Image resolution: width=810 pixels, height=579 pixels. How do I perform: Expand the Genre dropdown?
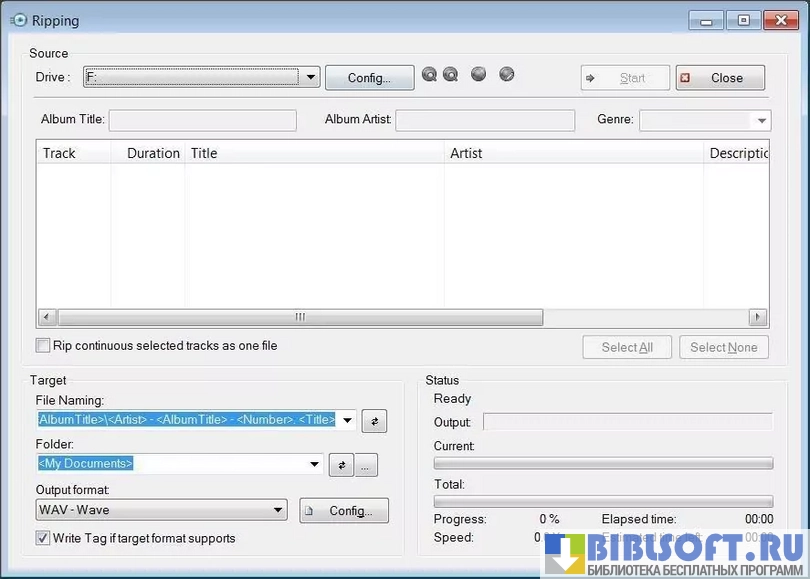click(x=761, y=121)
